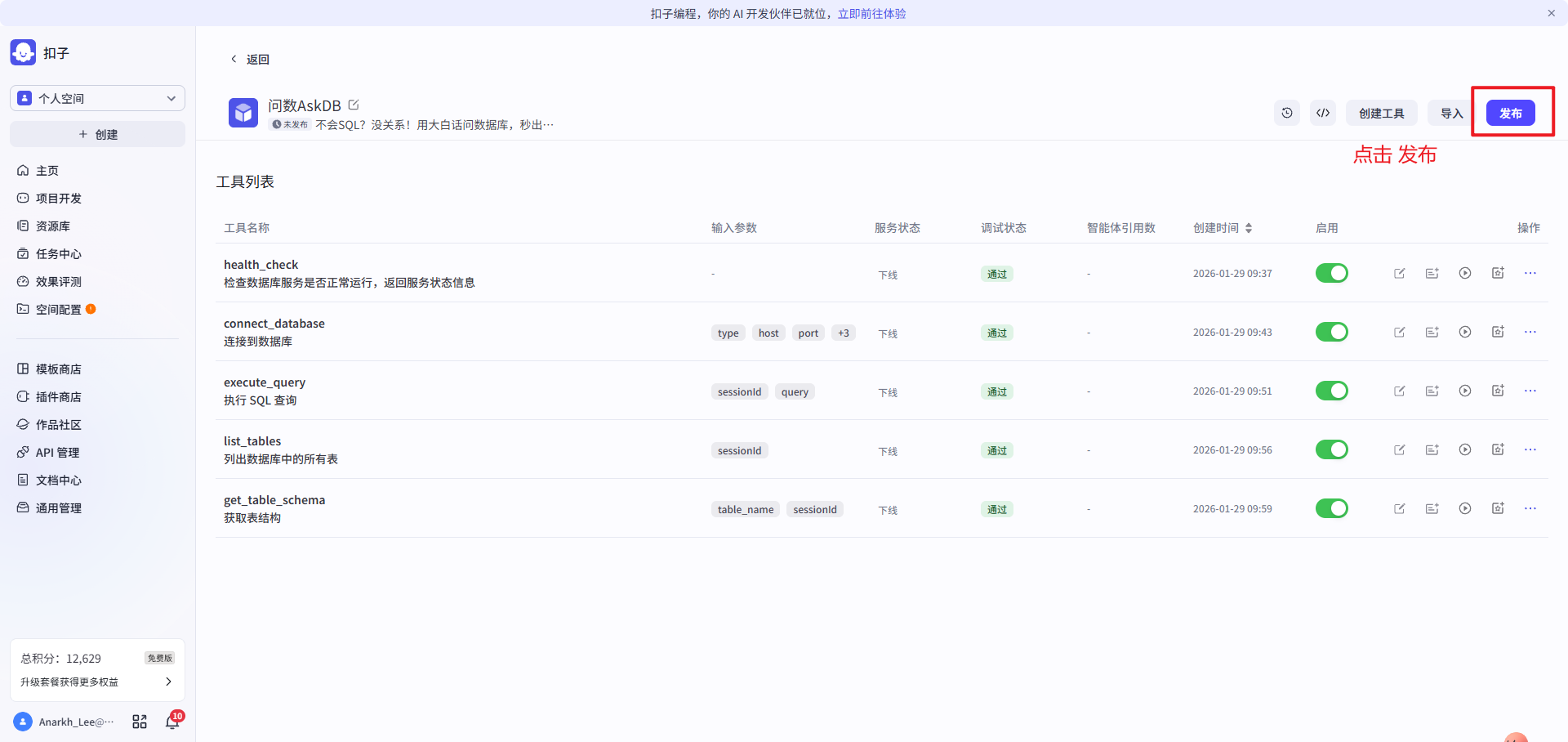Click the 通过 status badge for list_tables

[x=997, y=450]
